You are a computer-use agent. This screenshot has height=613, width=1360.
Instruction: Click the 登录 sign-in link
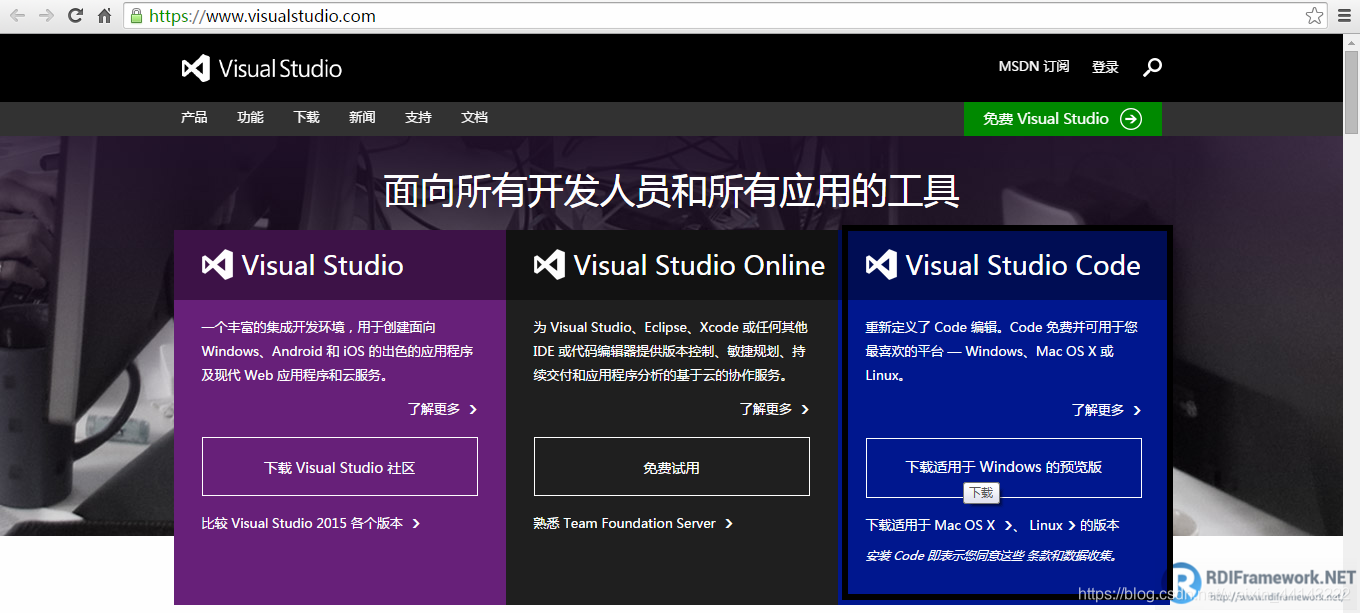coord(1105,66)
